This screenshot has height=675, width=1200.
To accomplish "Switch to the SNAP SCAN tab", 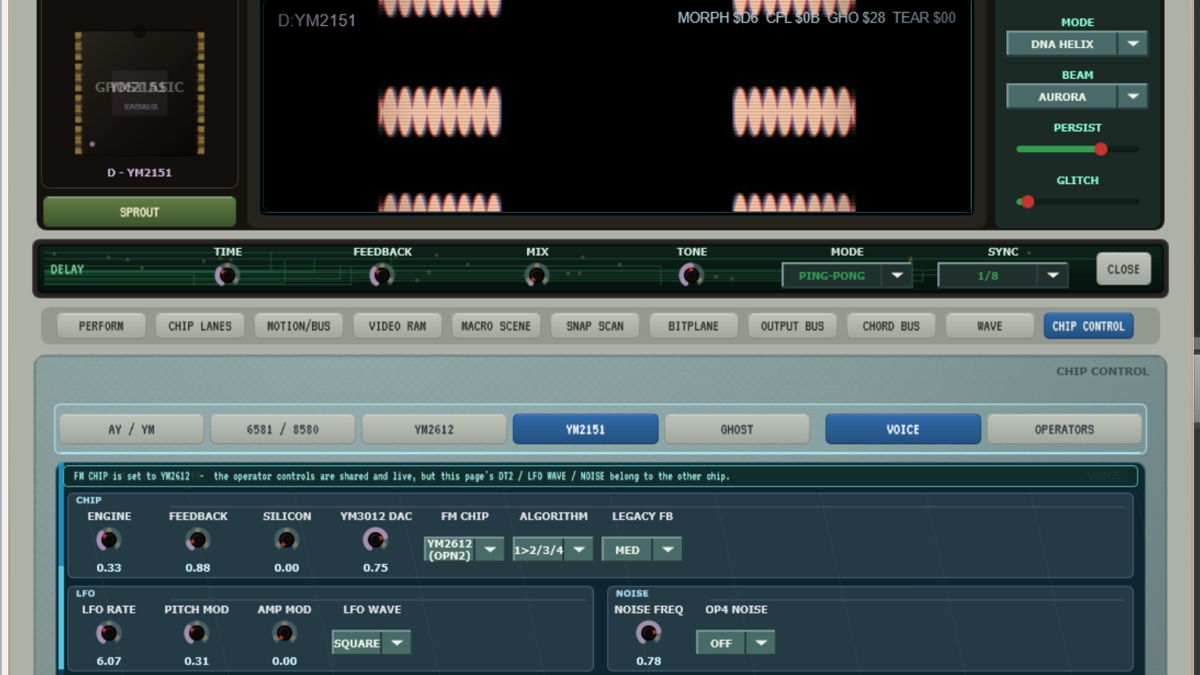I will pyautogui.click(x=595, y=326).
